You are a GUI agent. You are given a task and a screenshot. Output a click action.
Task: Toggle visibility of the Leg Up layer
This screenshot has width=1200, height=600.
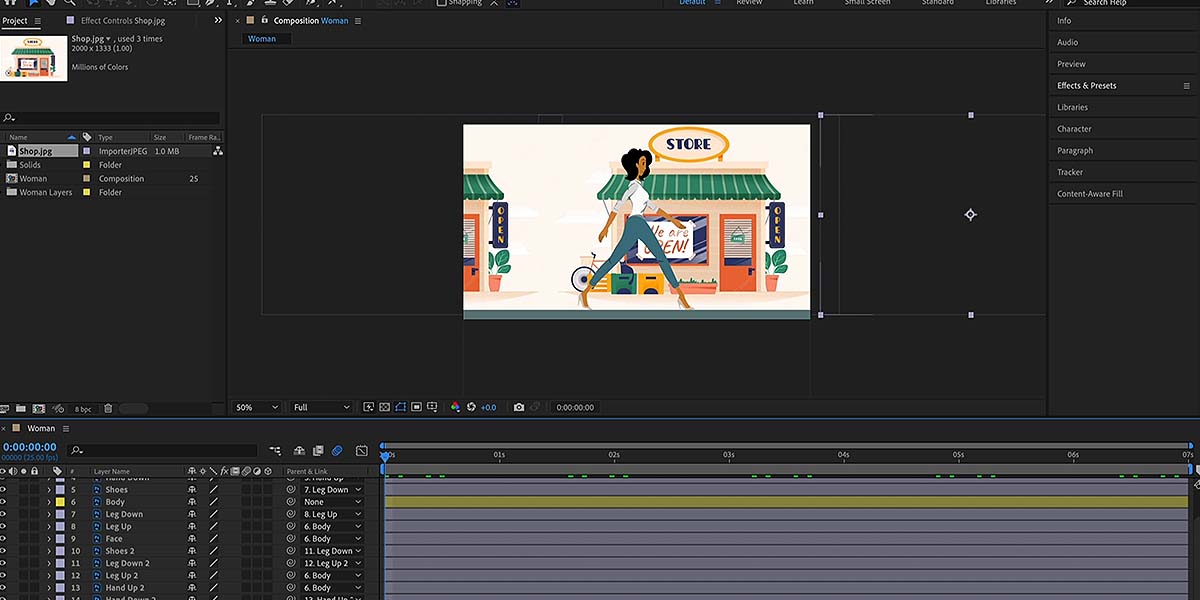[4, 527]
